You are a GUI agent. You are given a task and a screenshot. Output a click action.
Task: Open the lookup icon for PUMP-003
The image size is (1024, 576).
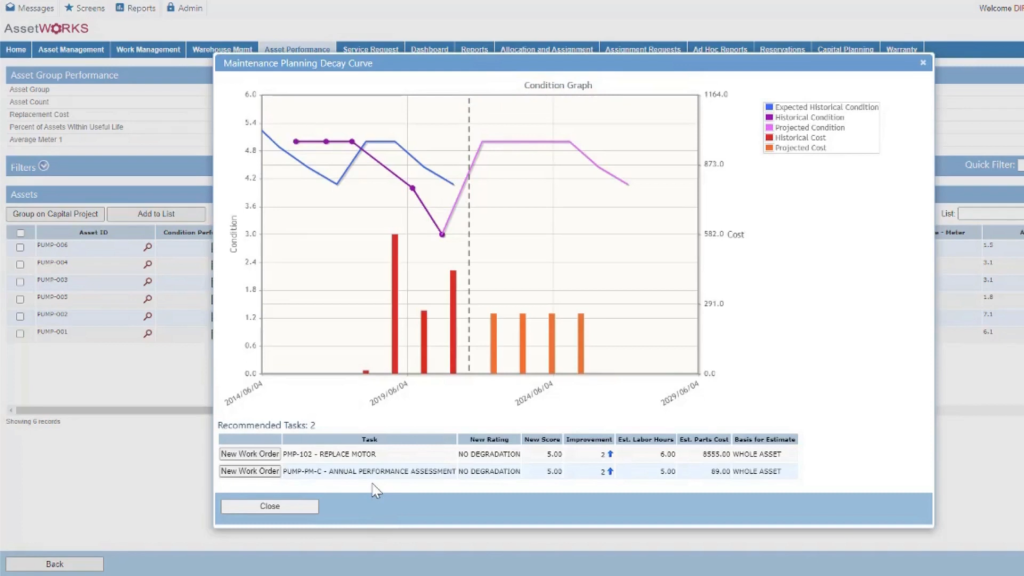[x=148, y=281]
